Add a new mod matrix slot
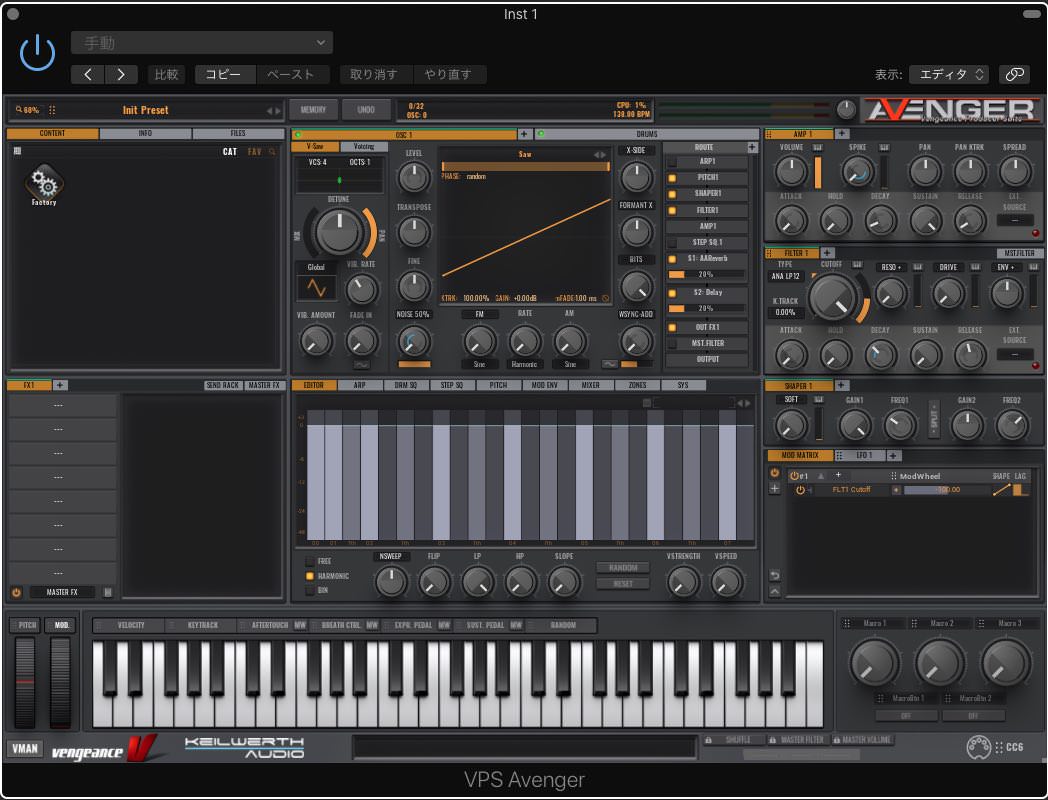Screen dimensions: 1048x800 pyautogui.click(x=775, y=489)
